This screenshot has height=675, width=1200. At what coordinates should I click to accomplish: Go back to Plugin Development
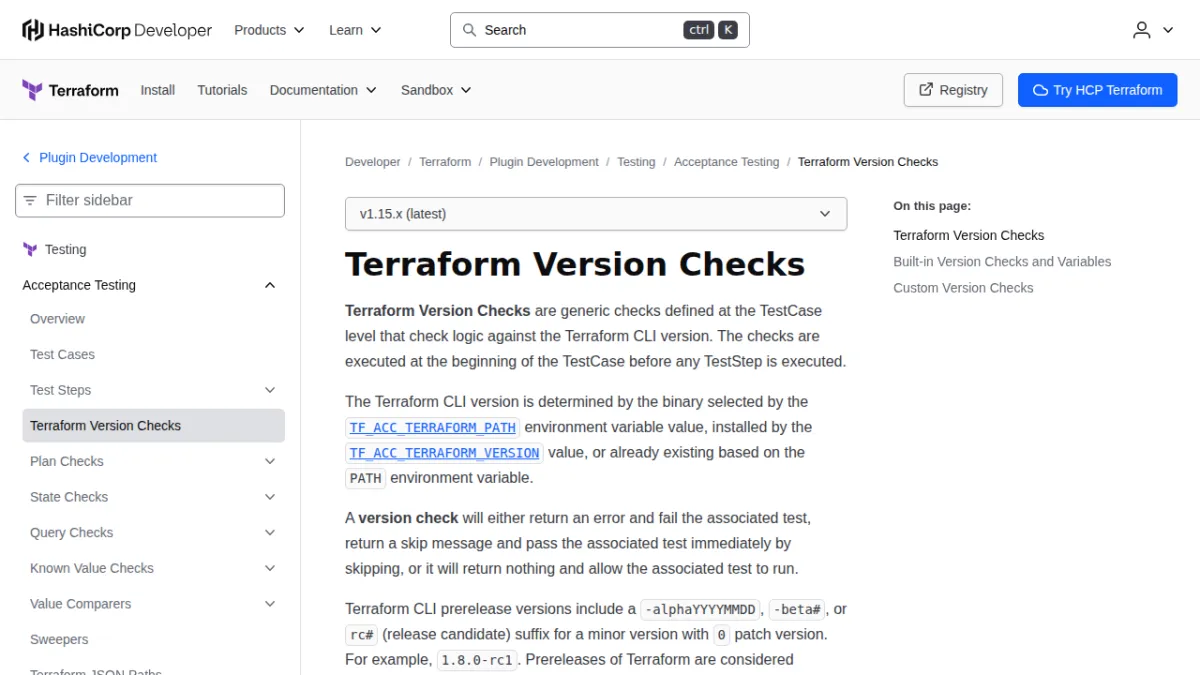click(x=98, y=158)
